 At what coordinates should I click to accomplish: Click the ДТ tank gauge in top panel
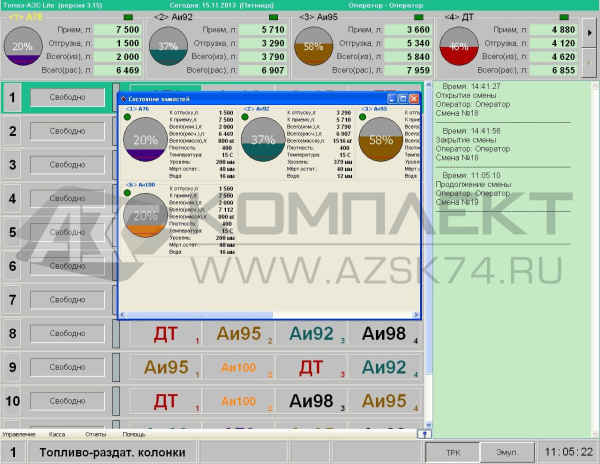click(x=459, y=47)
